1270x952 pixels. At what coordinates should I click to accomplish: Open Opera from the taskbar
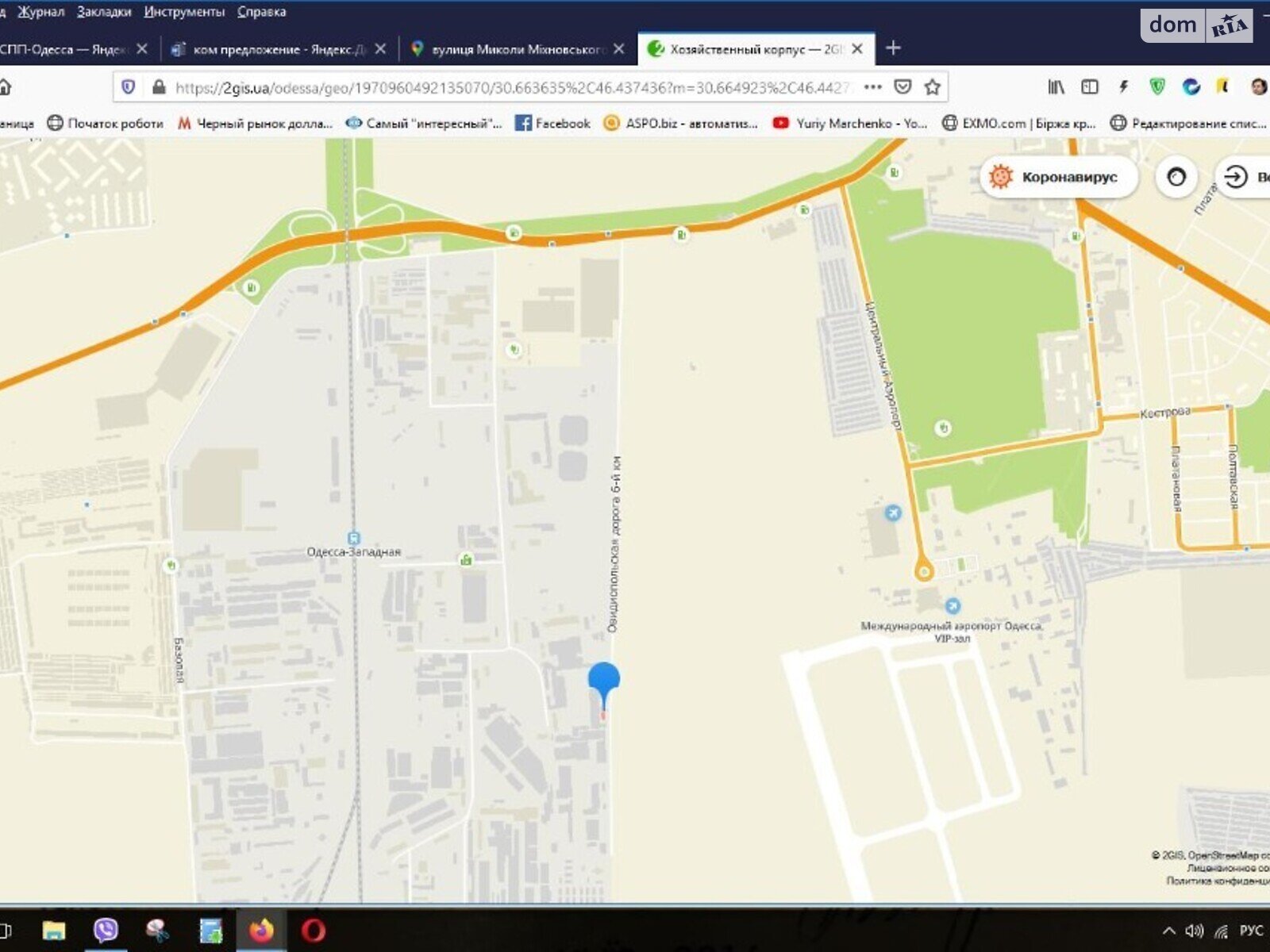(313, 931)
